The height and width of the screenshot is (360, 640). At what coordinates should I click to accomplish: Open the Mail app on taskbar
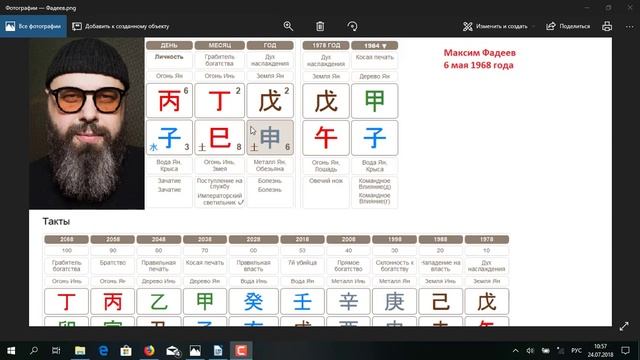[173, 351]
